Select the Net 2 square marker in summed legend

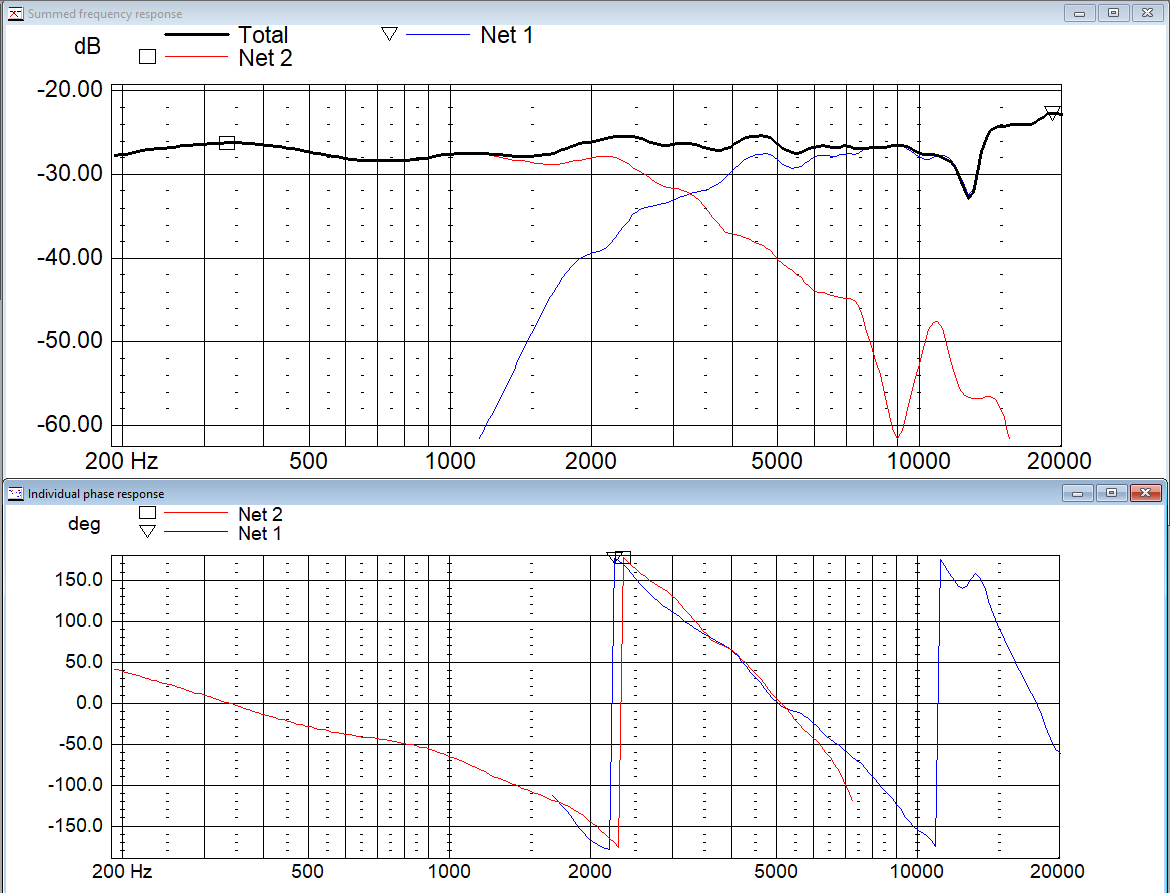tap(147, 57)
